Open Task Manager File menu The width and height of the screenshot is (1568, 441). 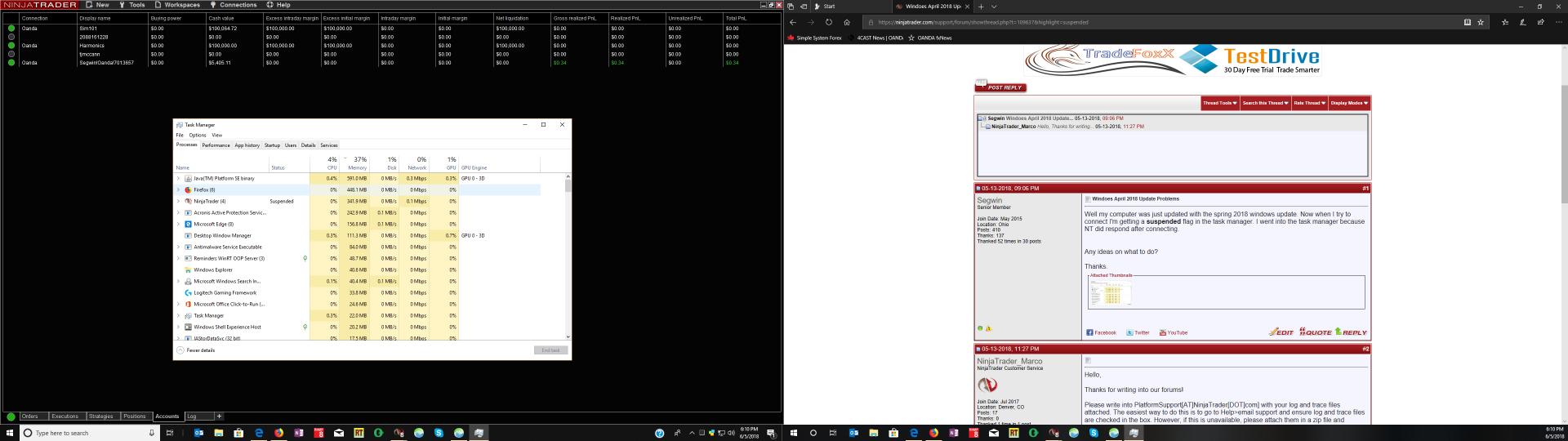tap(180, 136)
